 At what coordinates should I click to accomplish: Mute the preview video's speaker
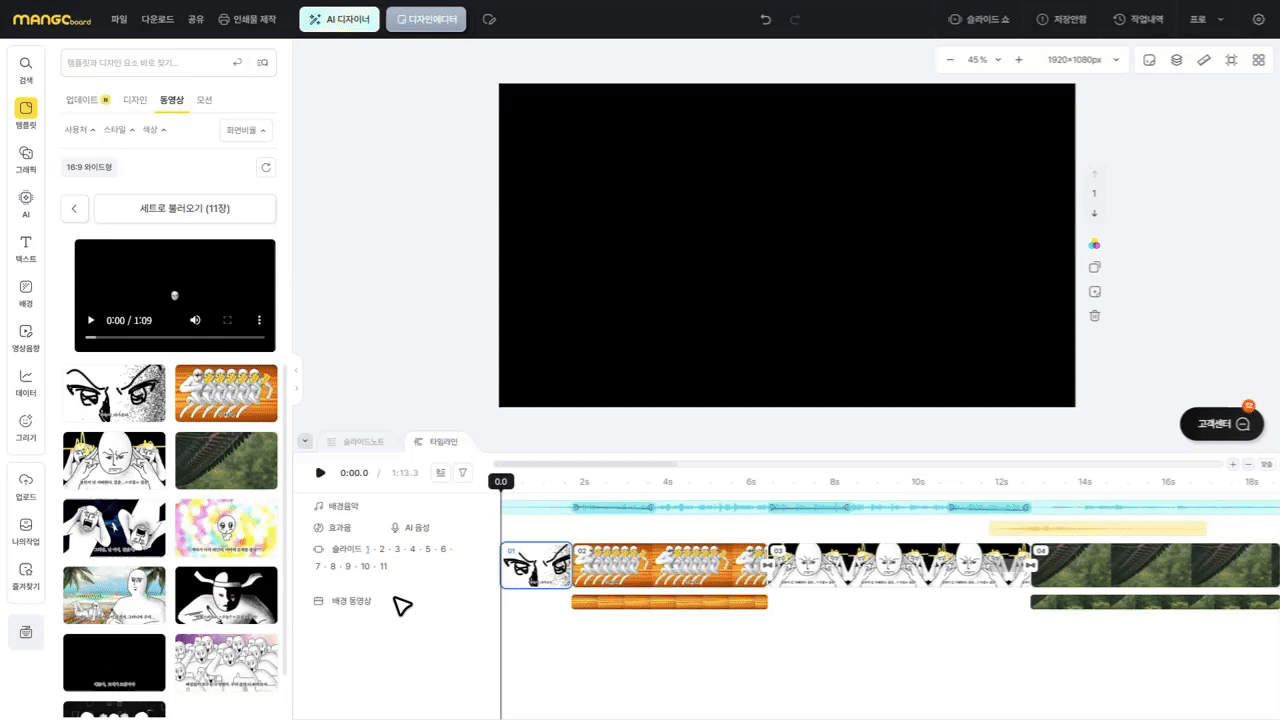tap(195, 320)
